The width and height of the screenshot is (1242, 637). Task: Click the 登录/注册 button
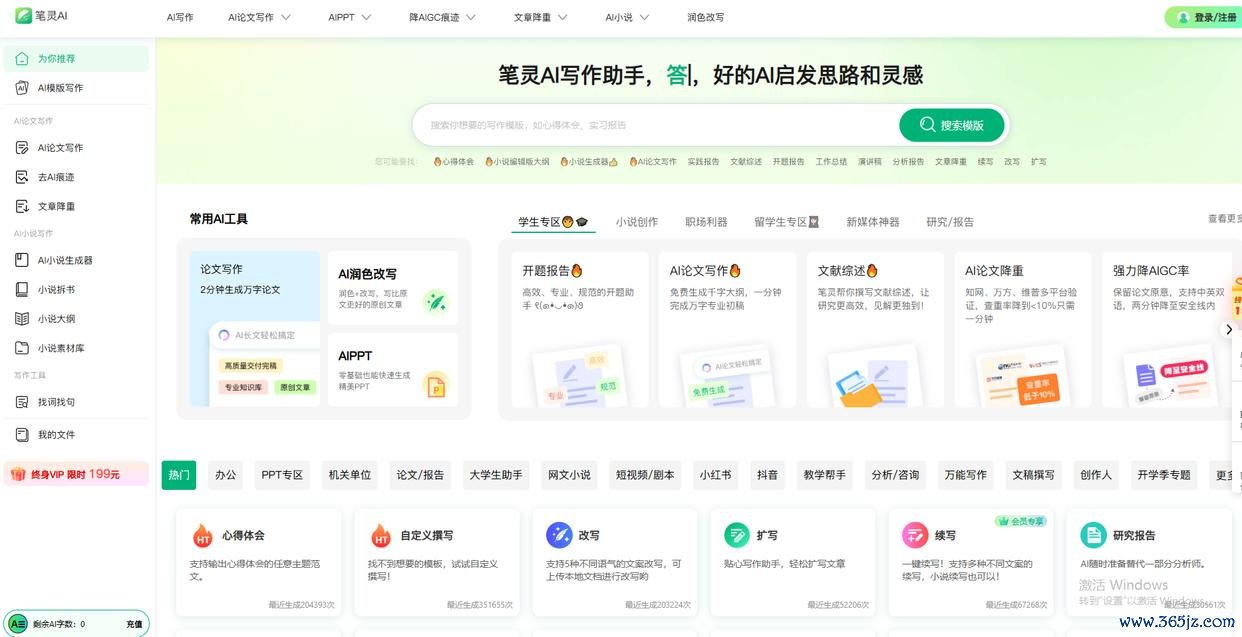pyautogui.click(x=1205, y=17)
